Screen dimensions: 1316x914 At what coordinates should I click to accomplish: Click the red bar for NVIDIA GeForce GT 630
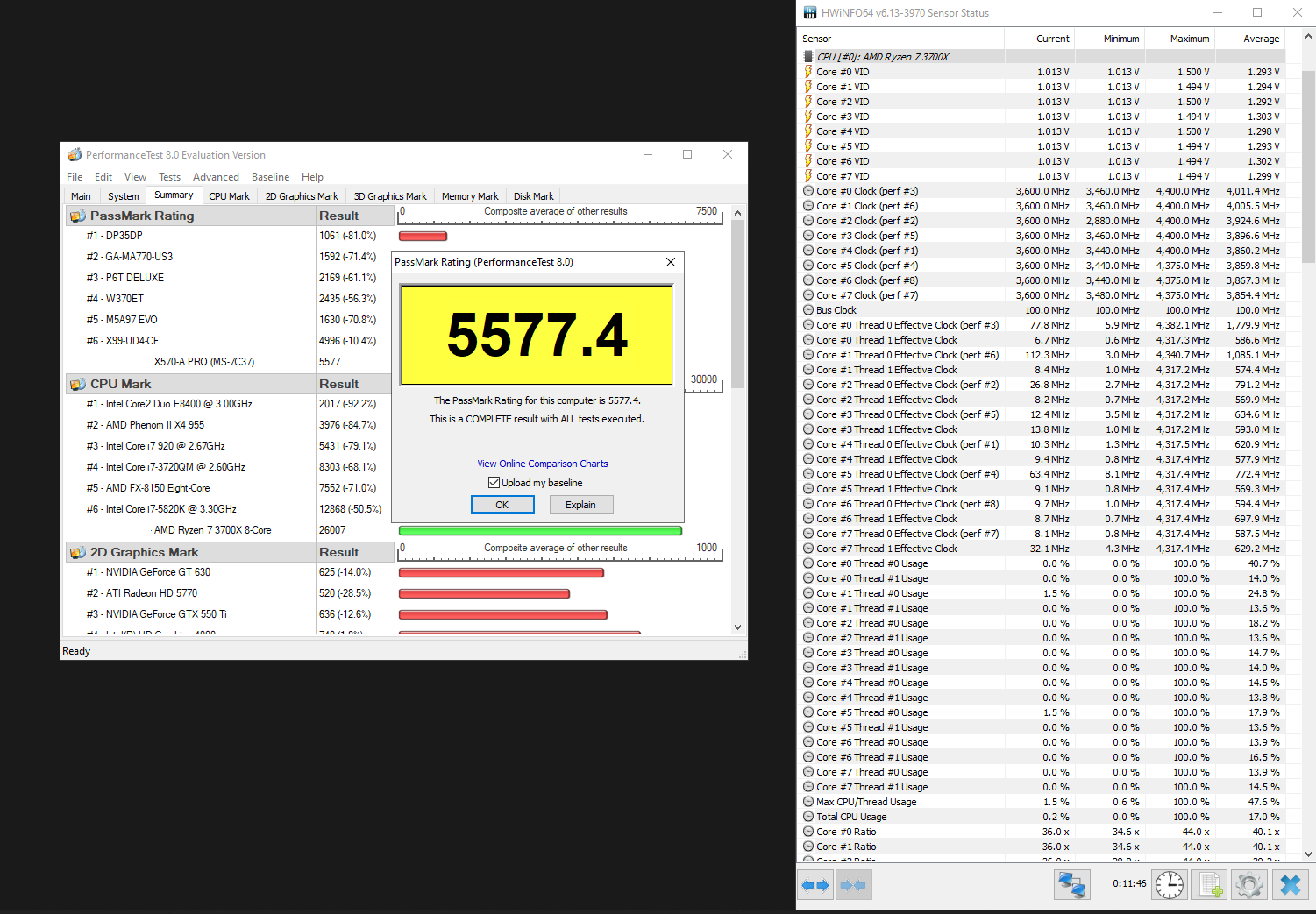click(x=502, y=572)
